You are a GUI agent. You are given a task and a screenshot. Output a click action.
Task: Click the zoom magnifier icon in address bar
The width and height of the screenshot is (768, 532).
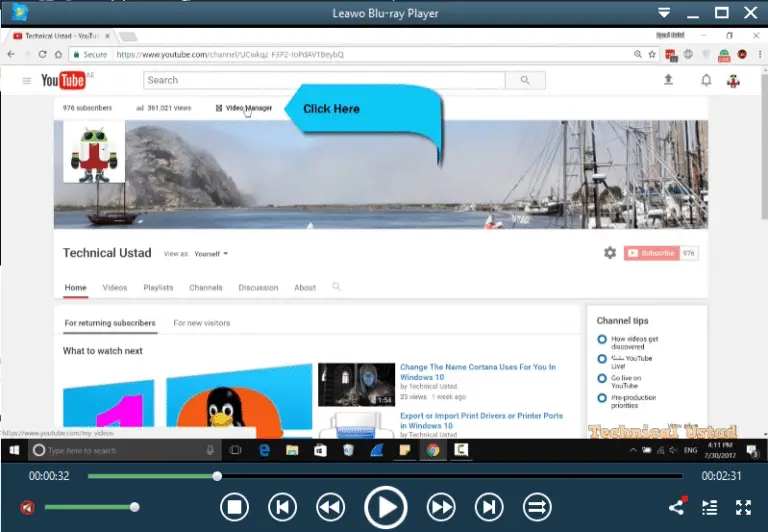pos(638,54)
